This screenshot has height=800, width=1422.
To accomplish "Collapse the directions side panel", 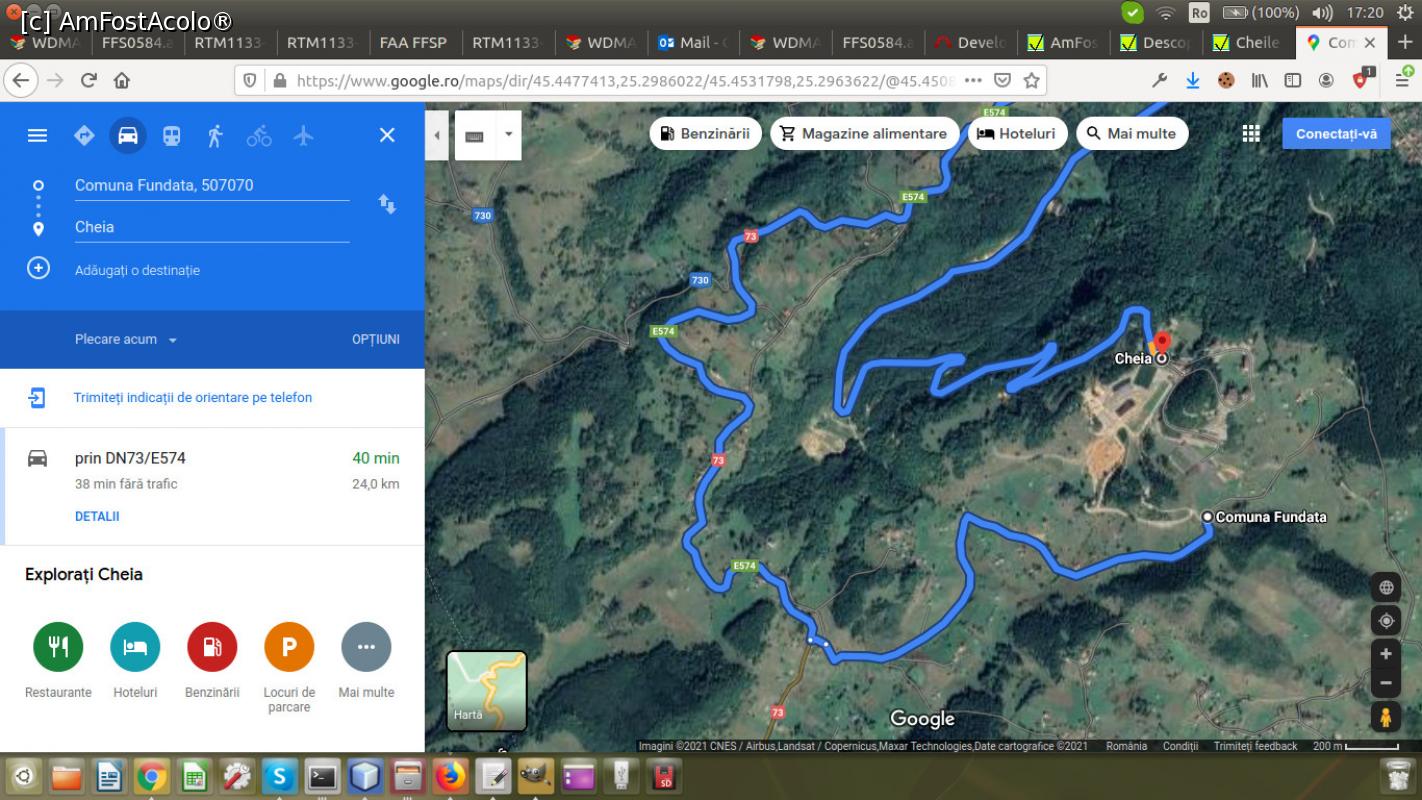I will [436, 135].
